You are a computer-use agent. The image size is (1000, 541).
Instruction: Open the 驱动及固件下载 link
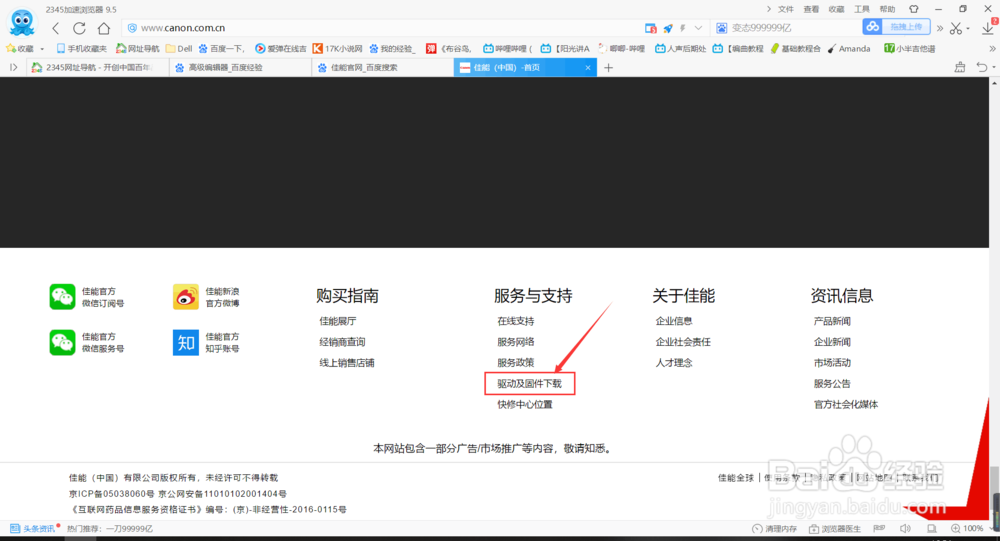pyautogui.click(x=529, y=383)
